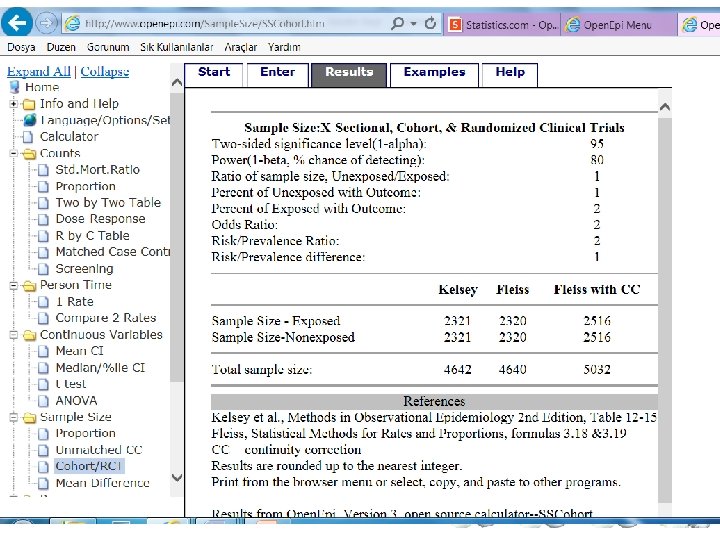Select the Results tab
Screen dimensions: 720x540
click(349, 74)
